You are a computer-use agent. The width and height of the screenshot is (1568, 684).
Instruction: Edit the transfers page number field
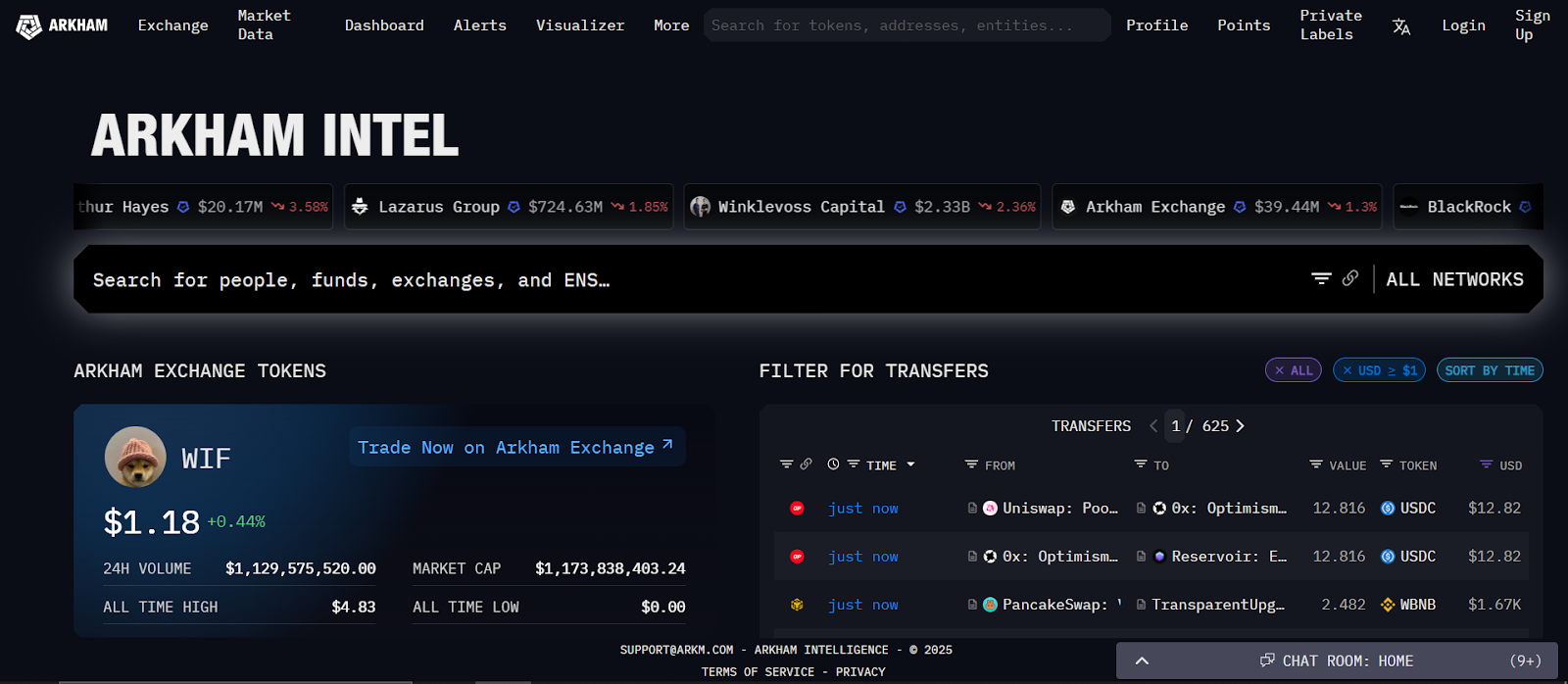point(1176,426)
